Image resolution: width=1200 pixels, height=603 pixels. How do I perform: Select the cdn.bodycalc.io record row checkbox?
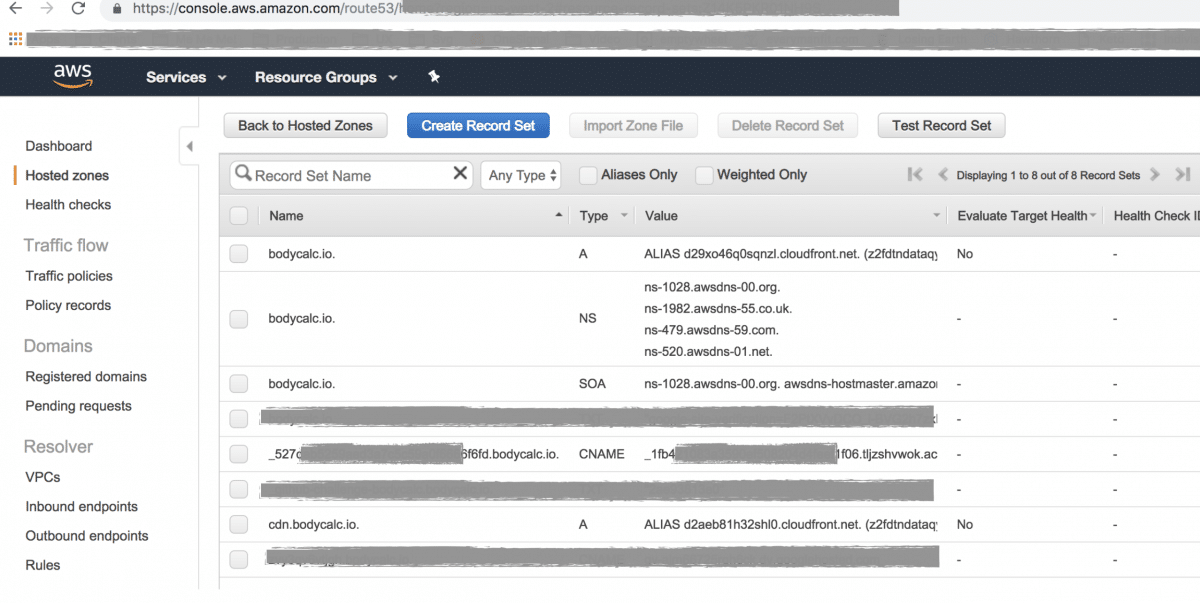238,524
